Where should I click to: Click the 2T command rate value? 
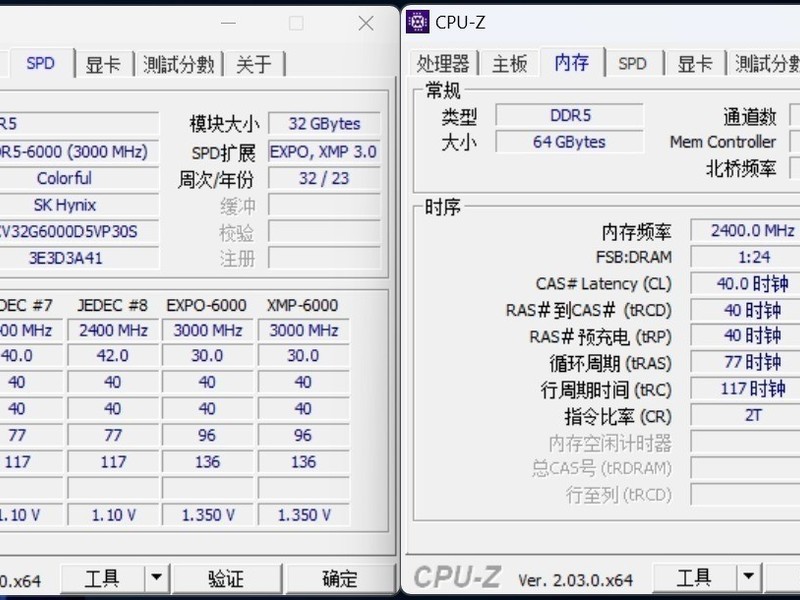(x=746, y=415)
